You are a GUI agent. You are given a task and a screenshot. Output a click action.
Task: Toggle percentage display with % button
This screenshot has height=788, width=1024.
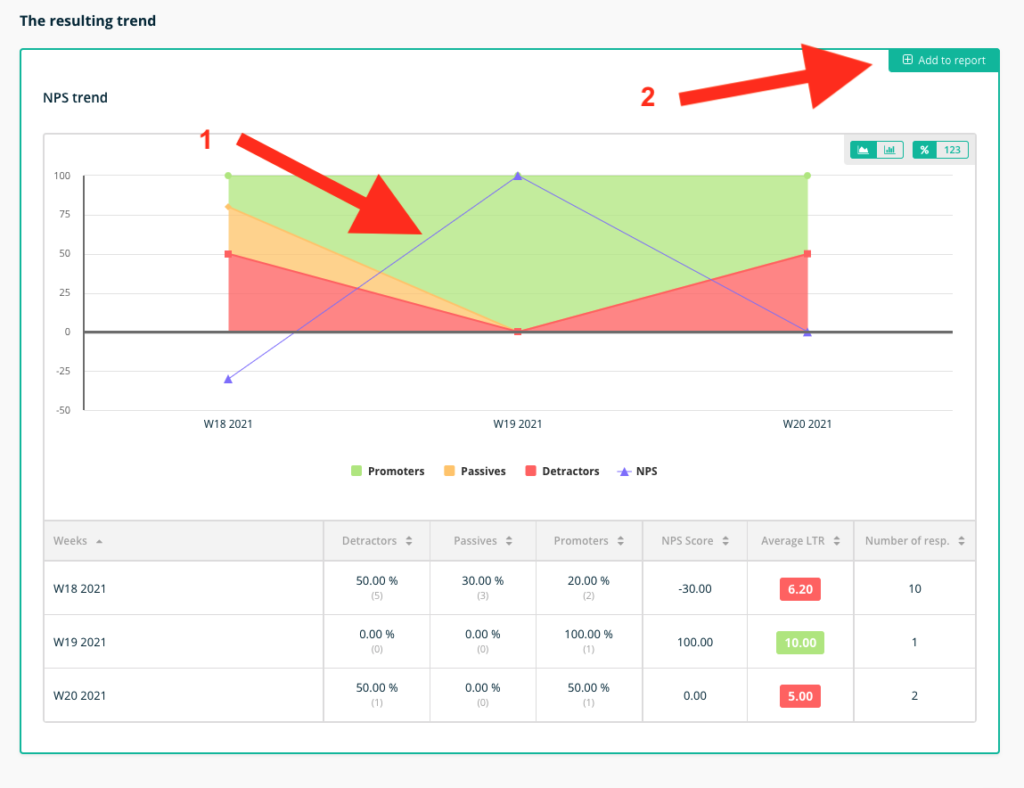tap(924, 150)
